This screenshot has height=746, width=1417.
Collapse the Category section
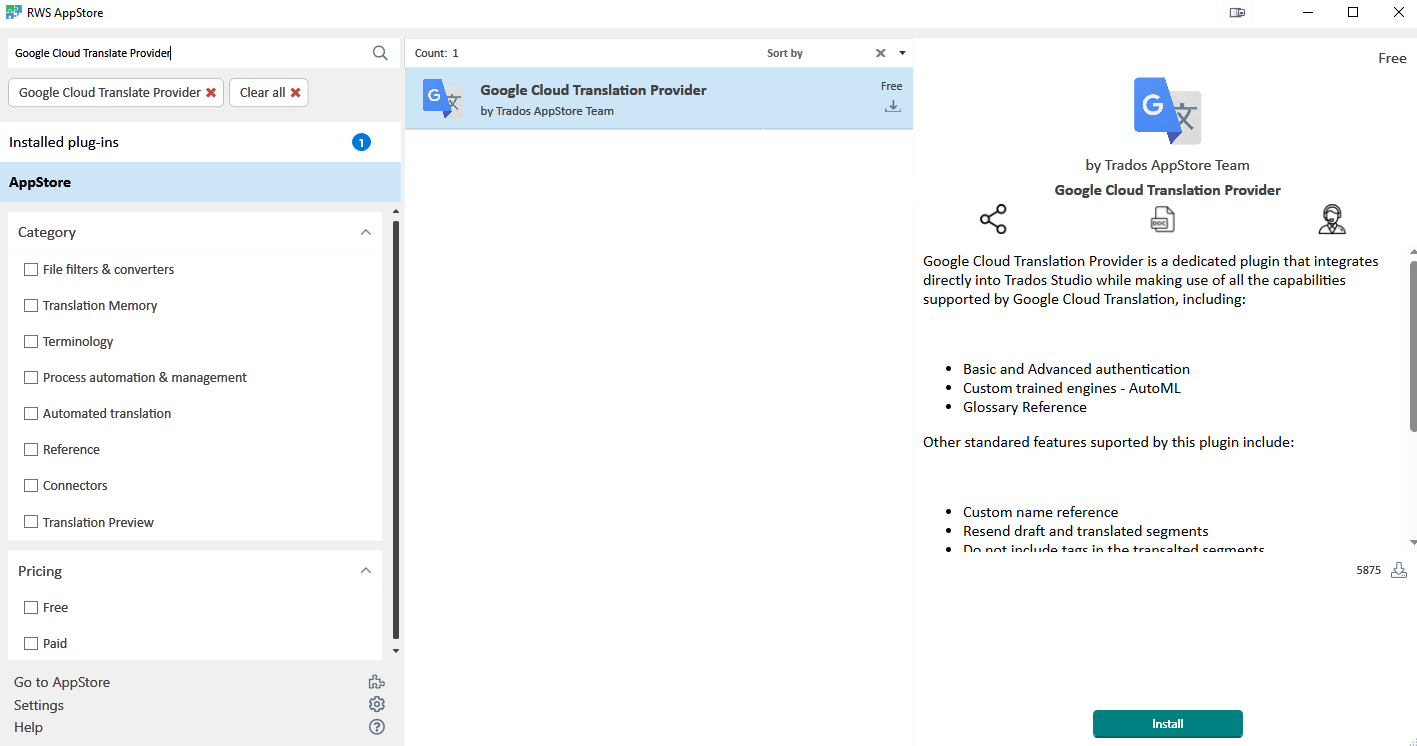click(x=365, y=232)
